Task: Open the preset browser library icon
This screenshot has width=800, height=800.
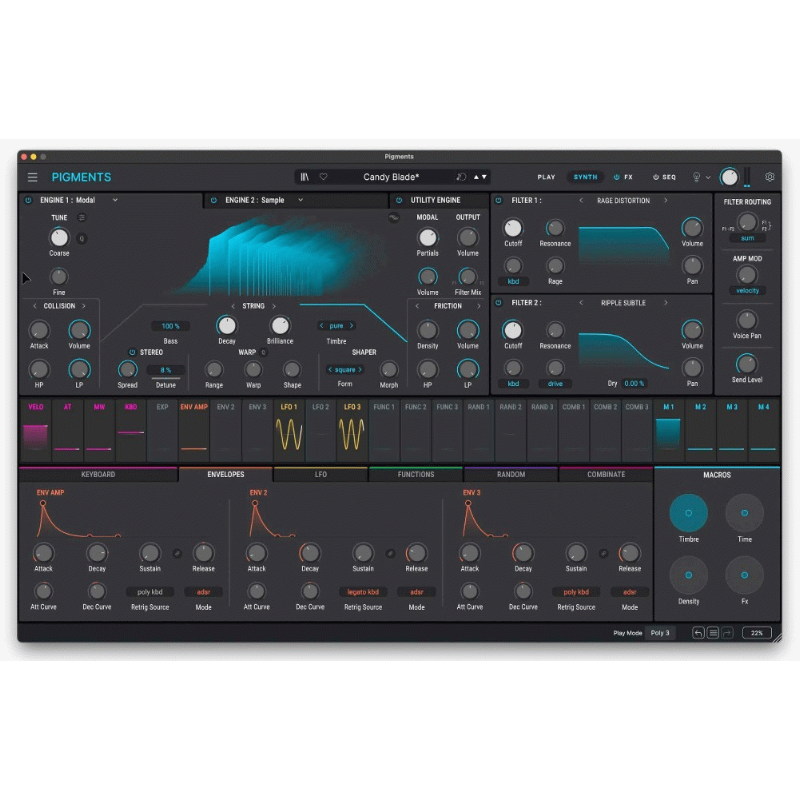Action: [x=305, y=177]
